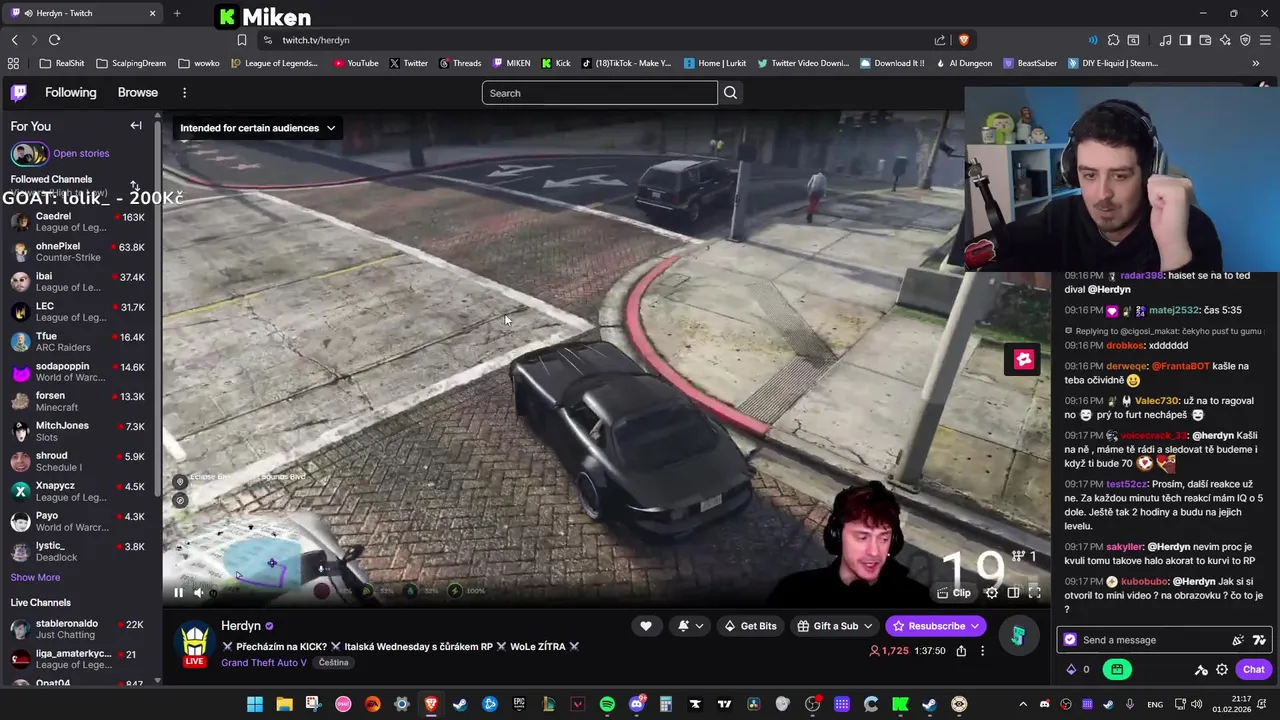
Task: Open the League of Legends bookmark
Action: click(274, 63)
